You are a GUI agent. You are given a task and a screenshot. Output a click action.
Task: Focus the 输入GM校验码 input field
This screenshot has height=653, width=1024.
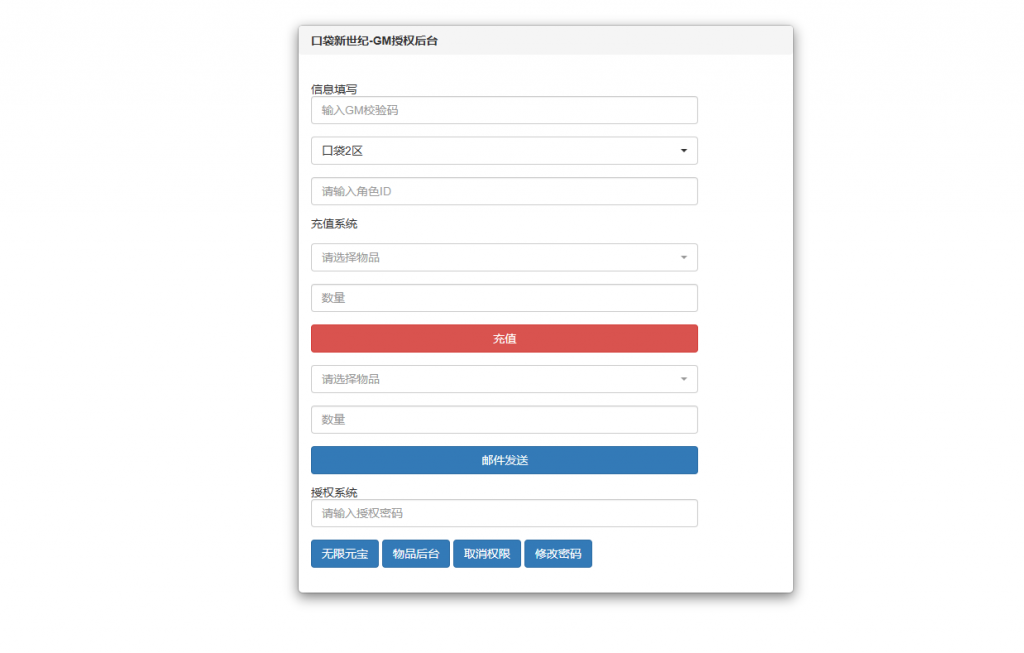pyautogui.click(x=503, y=110)
